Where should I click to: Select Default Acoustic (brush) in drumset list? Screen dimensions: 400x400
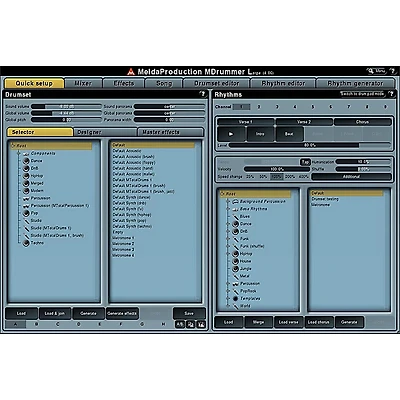tap(133, 157)
